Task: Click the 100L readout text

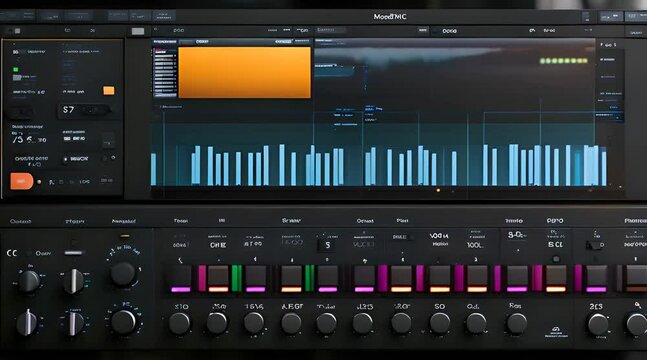Action: tap(475, 245)
